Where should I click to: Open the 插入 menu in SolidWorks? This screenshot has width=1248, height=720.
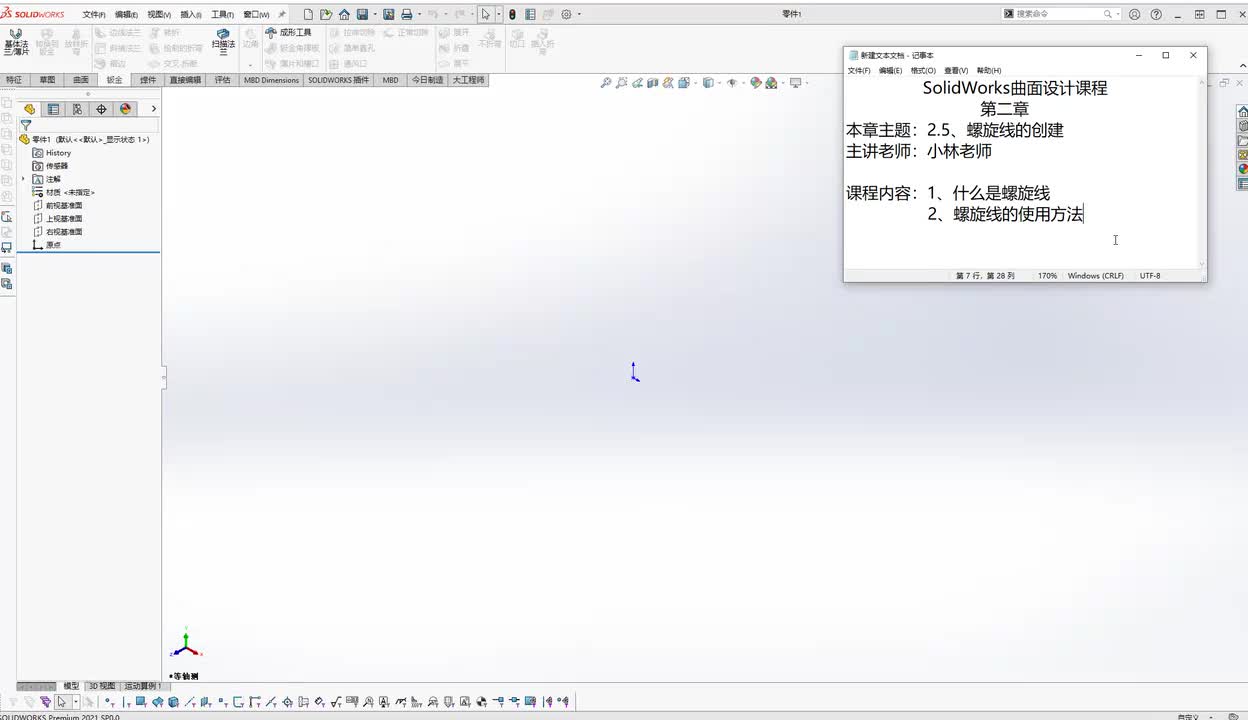pos(191,15)
